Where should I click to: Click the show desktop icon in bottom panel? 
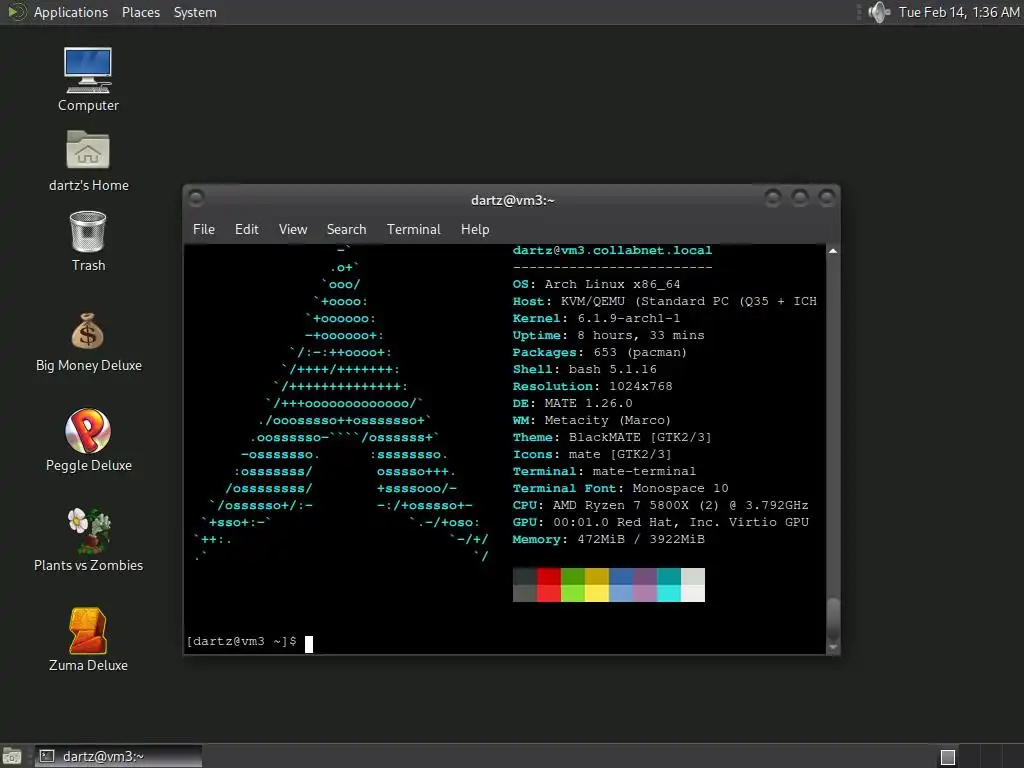click(12, 756)
